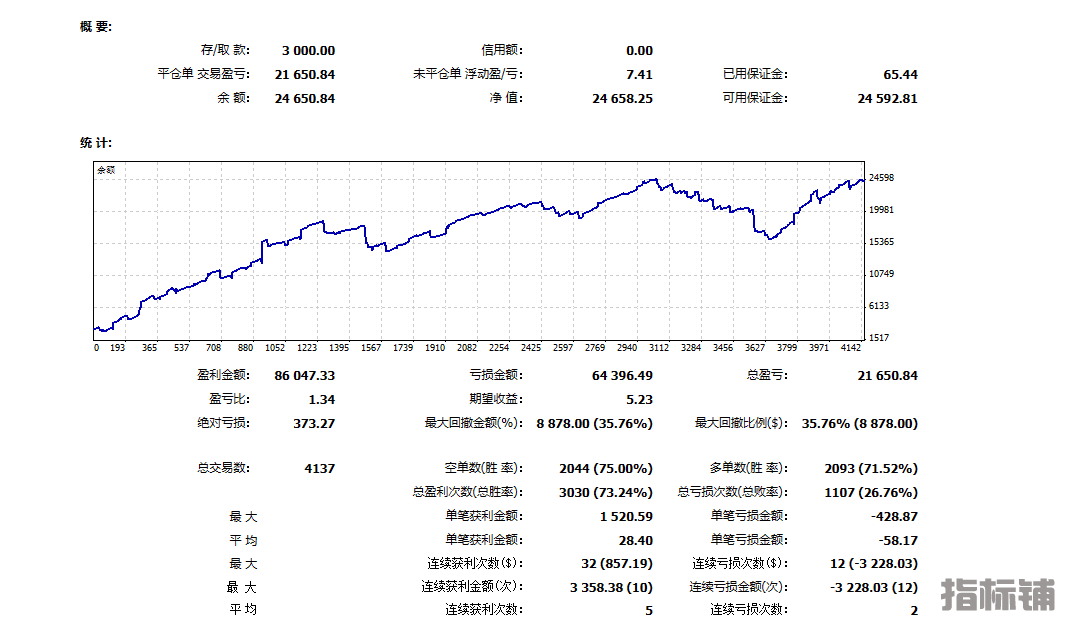Click the 单笔获利金额 maximum value 1 520.59
1069x619 pixels.
coord(626,516)
